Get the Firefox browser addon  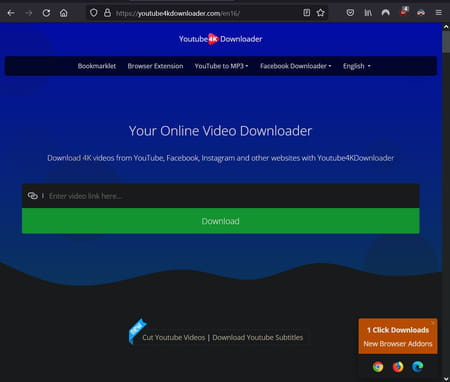click(x=398, y=367)
